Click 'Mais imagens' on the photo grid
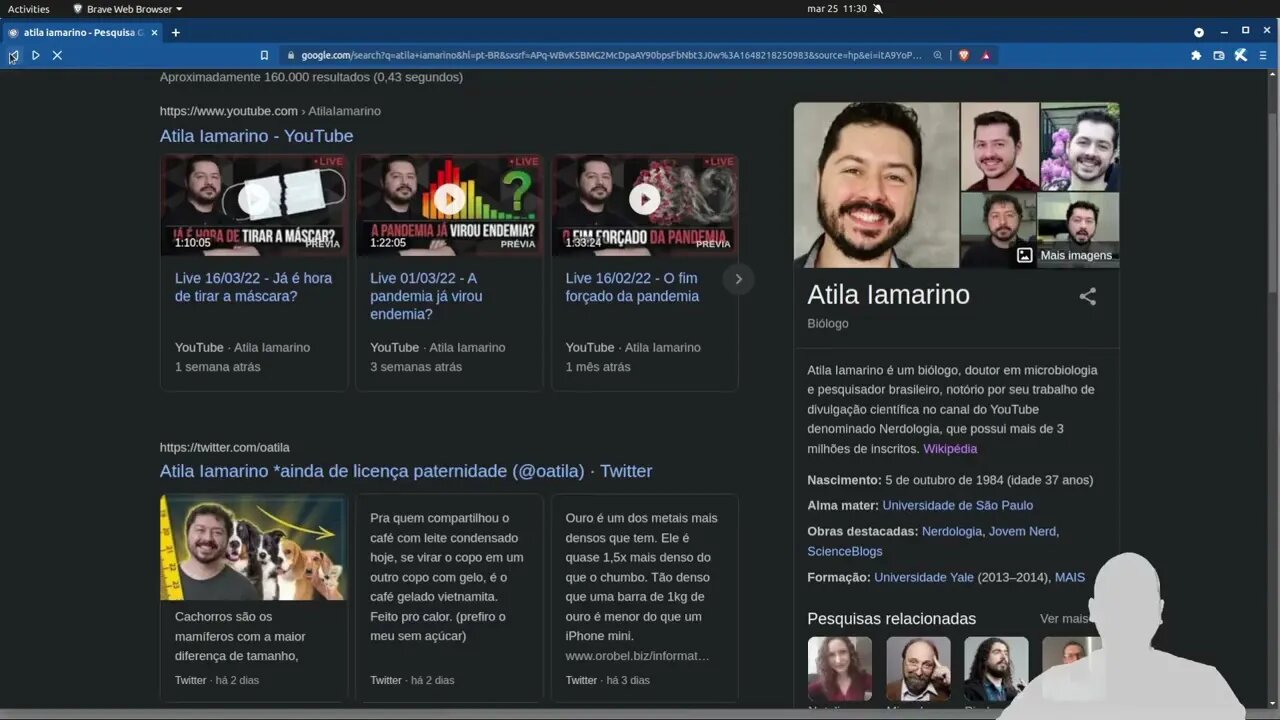Image resolution: width=1280 pixels, height=720 pixels. click(x=1064, y=255)
